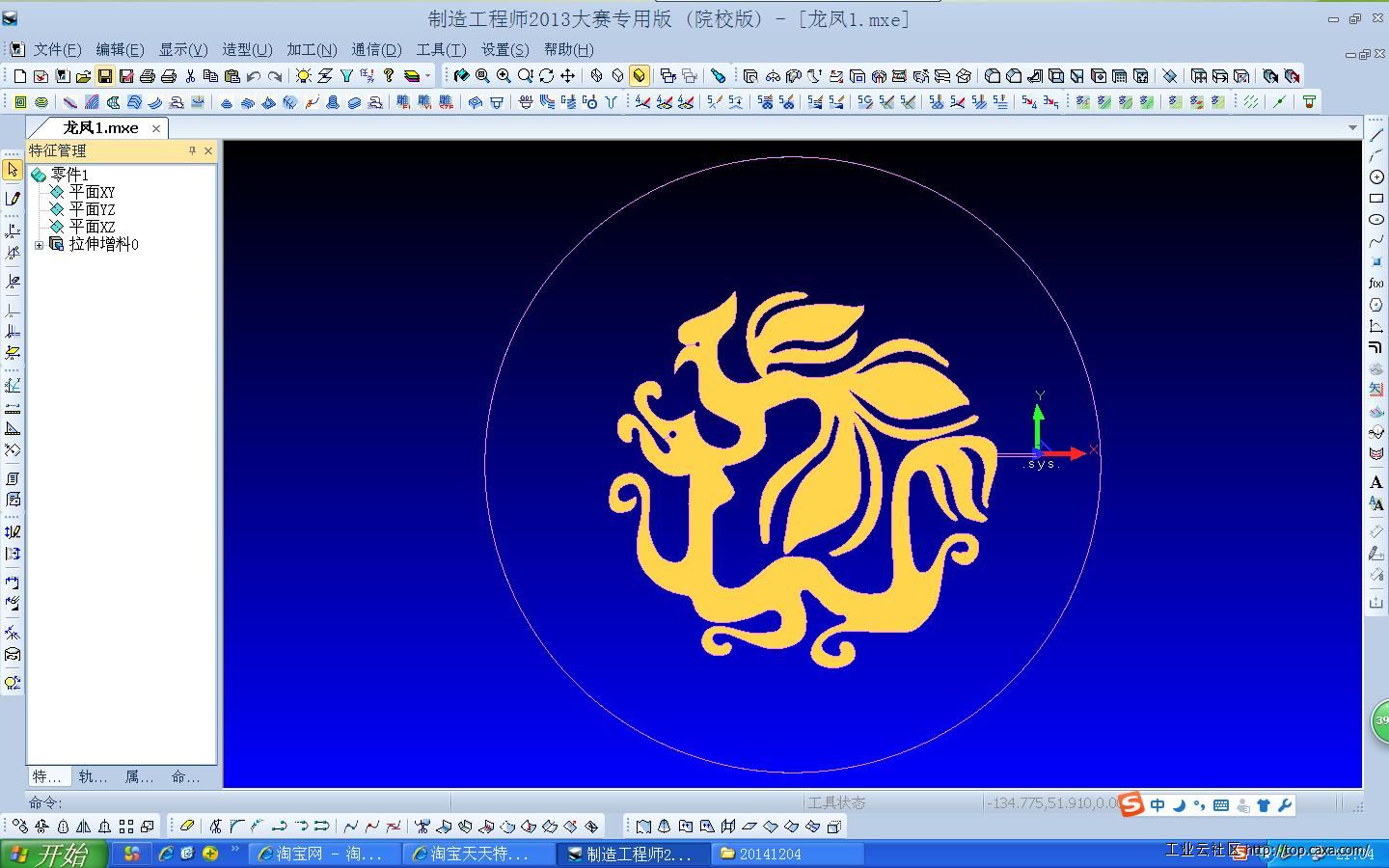Open the 文件(F) menu
The height and width of the screenshot is (868, 1389).
(x=57, y=49)
